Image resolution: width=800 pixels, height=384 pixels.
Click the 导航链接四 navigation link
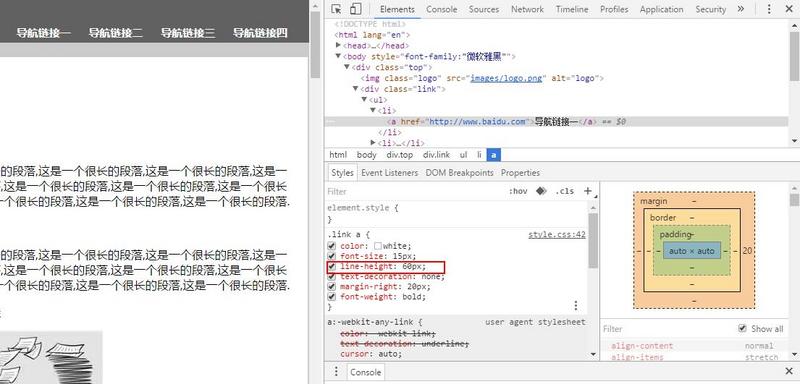tap(261, 33)
